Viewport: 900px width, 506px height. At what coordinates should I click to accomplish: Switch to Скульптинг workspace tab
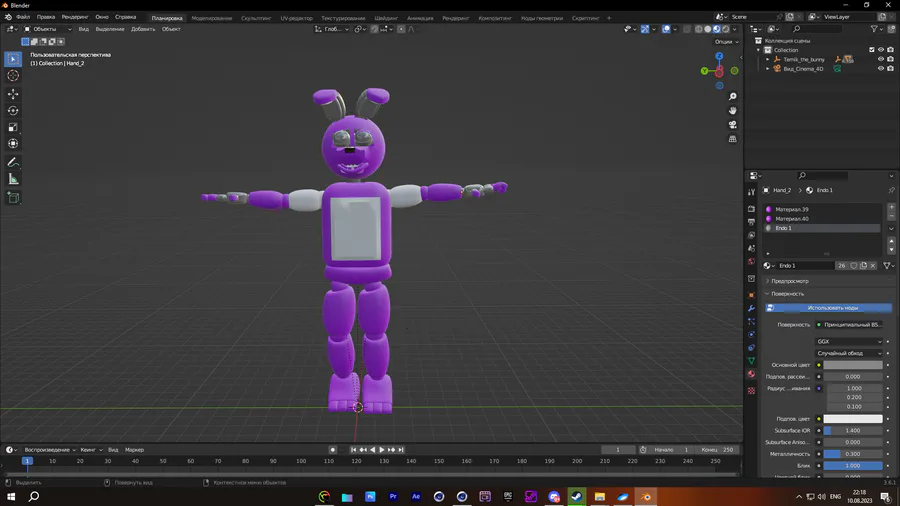click(256, 18)
